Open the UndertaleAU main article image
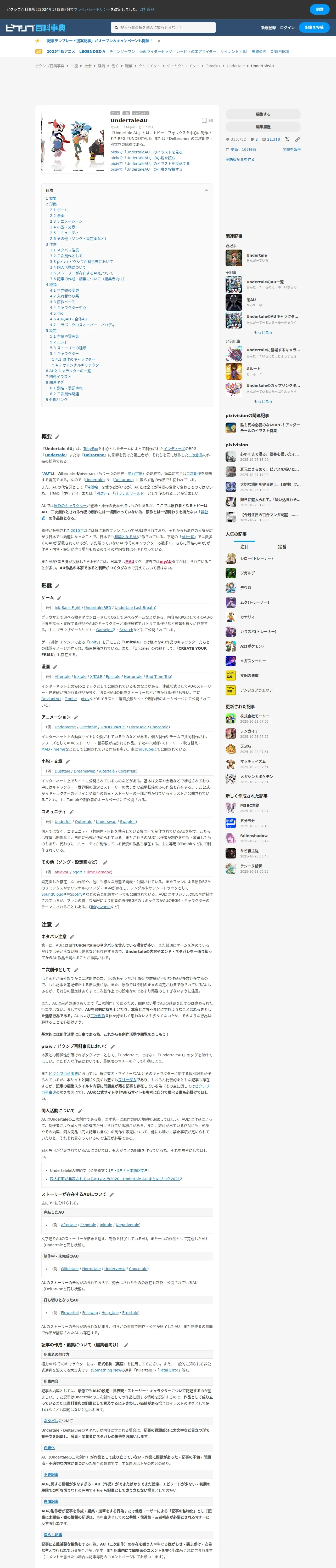 click(72, 142)
